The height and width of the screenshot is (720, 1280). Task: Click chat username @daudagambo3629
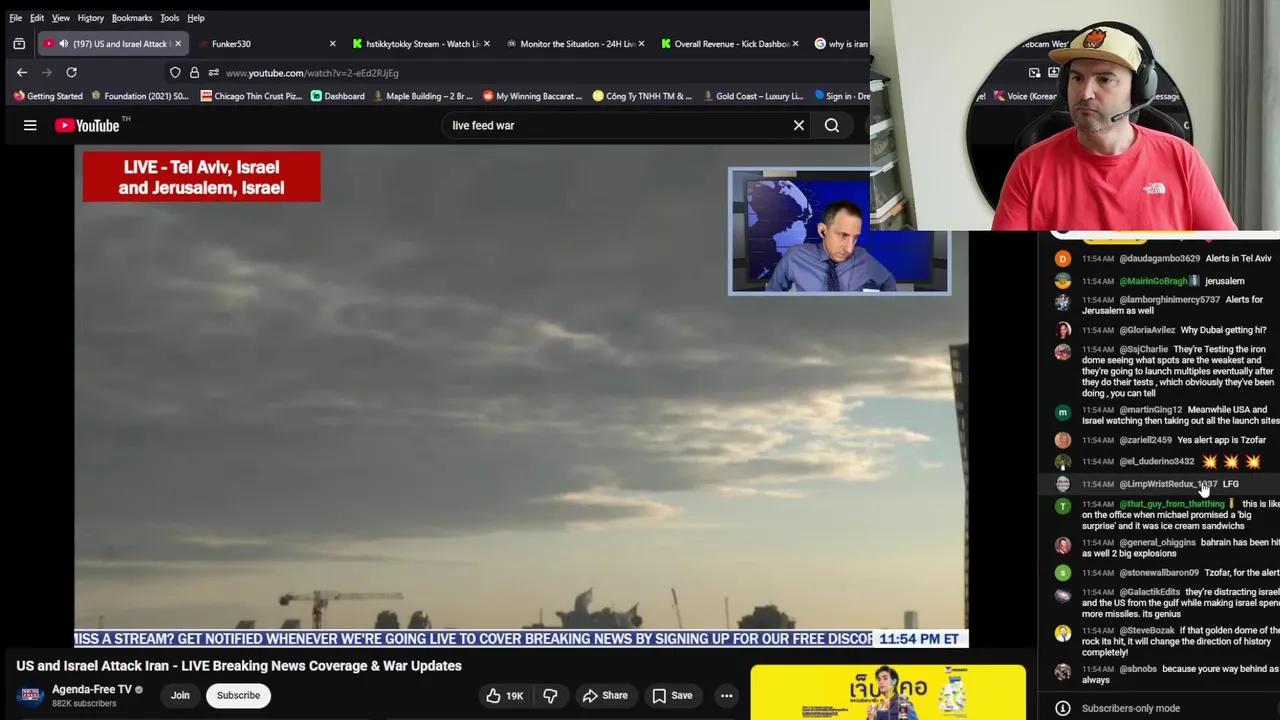(x=1159, y=258)
